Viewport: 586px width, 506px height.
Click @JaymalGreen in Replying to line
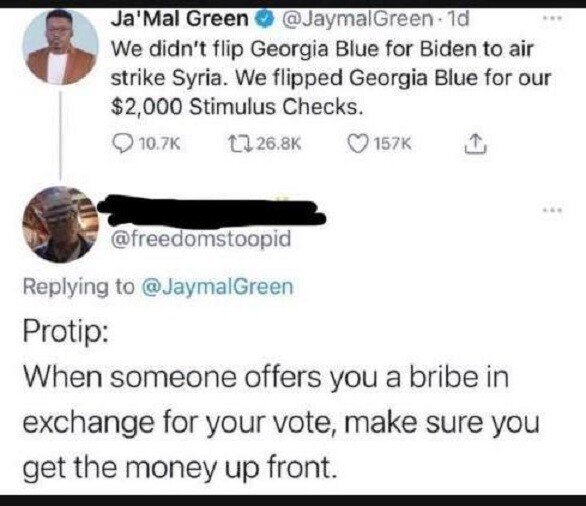coord(218,287)
